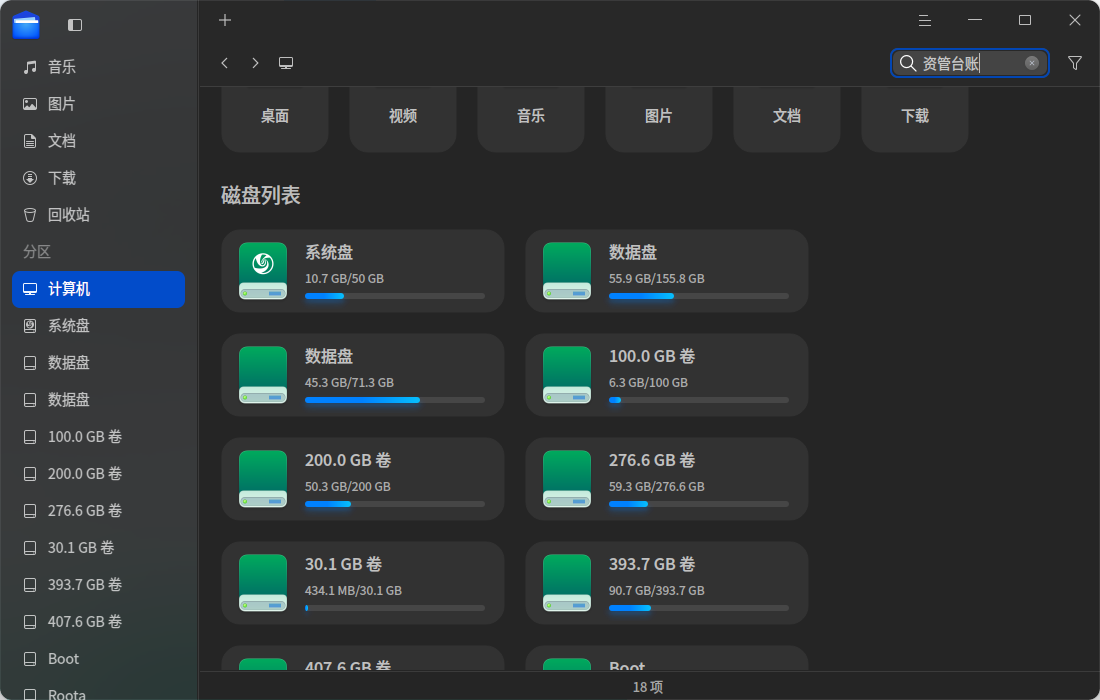Click the search magnifier icon

907,63
